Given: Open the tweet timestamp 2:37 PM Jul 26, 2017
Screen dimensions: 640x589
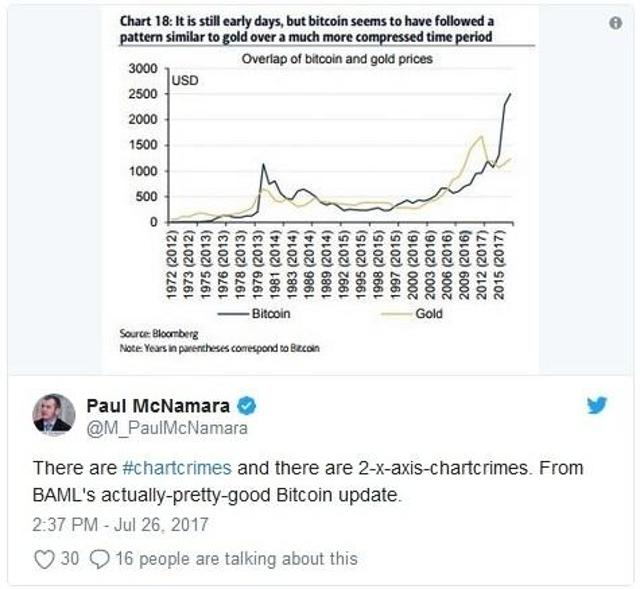Looking at the screenshot, I should pos(120,525).
